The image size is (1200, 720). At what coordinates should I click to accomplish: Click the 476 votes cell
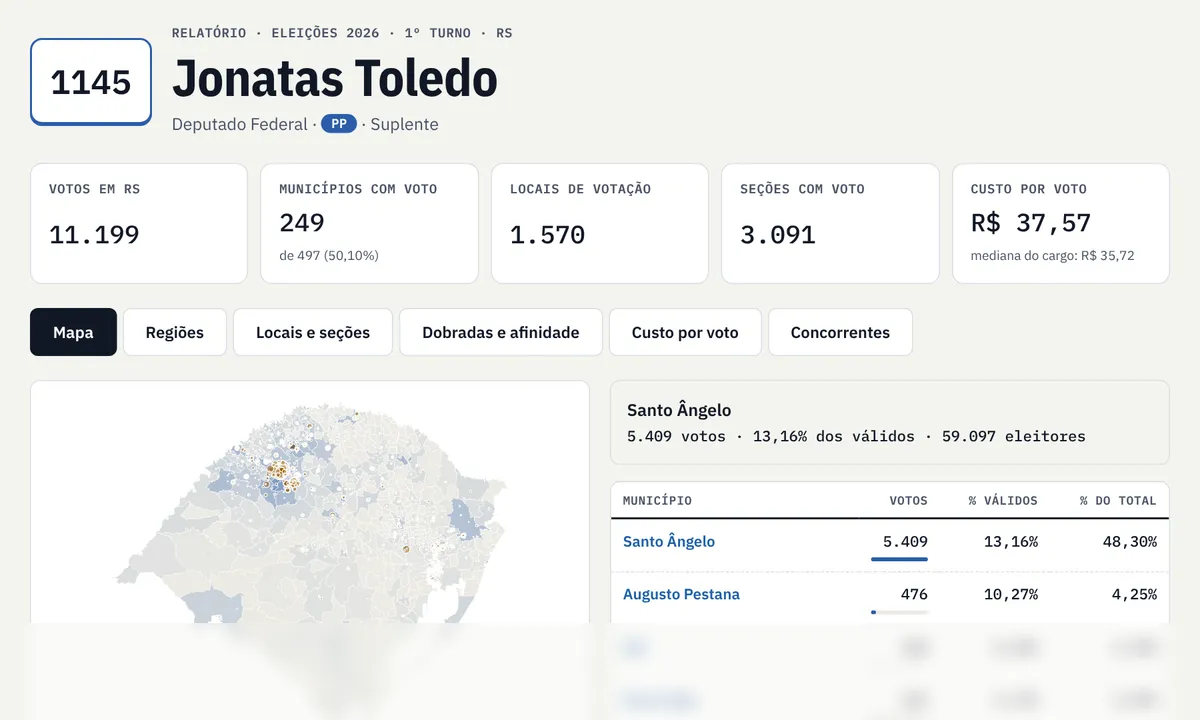pos(914,594)
